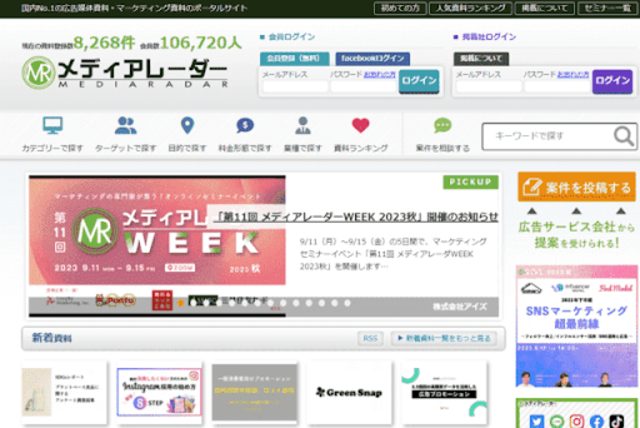Open カテゴリーで探す monitor icon
640x428 pixels.
(53, 125)
